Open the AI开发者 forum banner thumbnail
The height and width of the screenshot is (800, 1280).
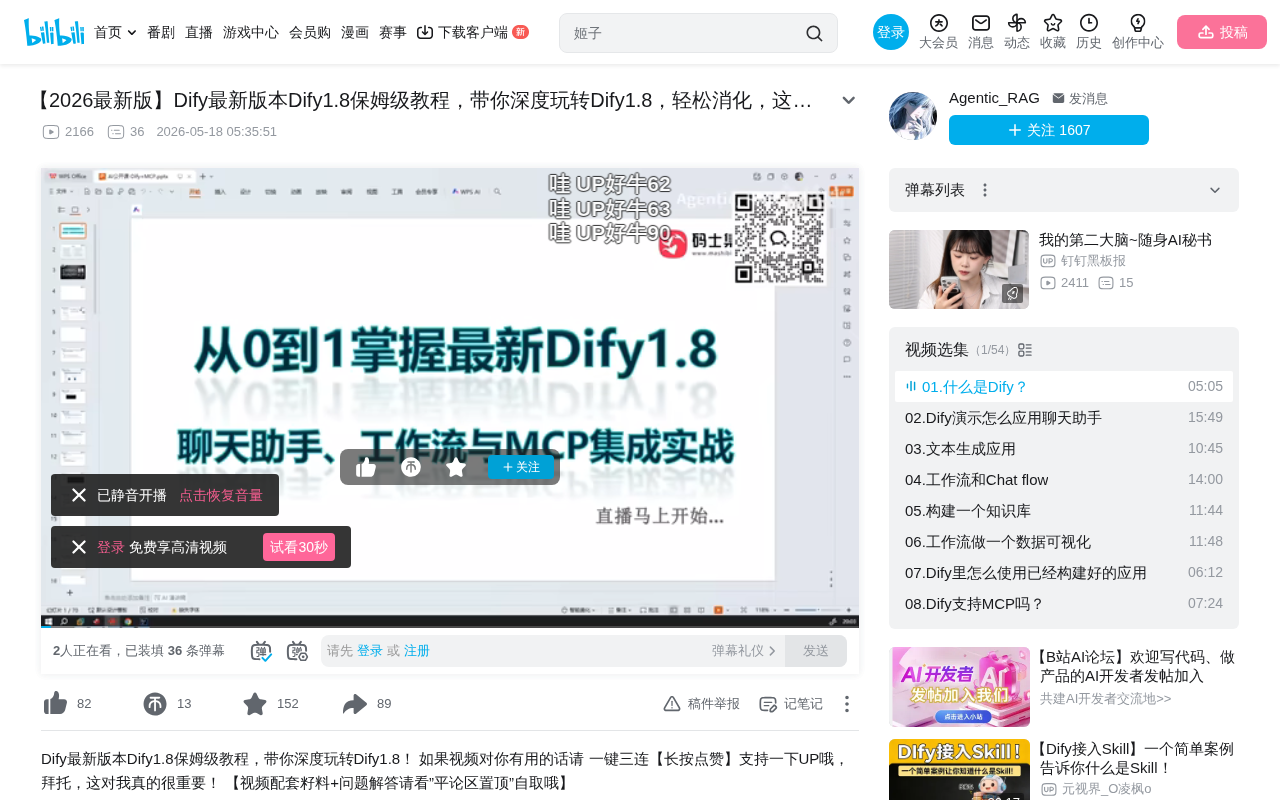pos(959,687)
